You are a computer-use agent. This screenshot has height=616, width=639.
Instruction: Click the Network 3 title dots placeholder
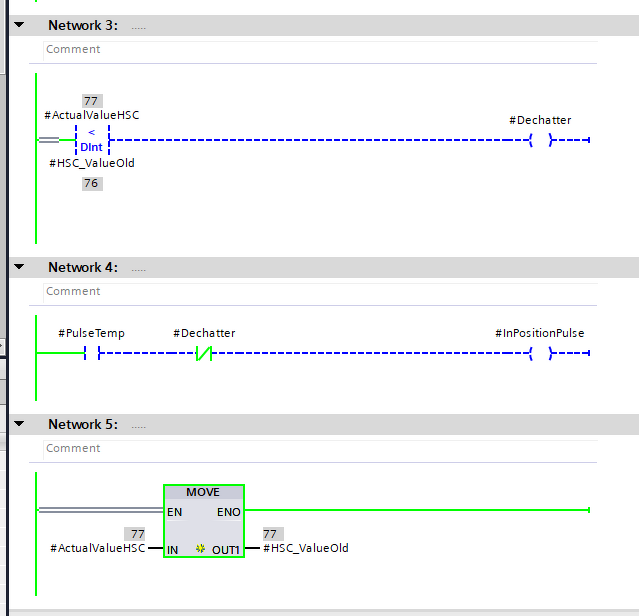(139, 28)
